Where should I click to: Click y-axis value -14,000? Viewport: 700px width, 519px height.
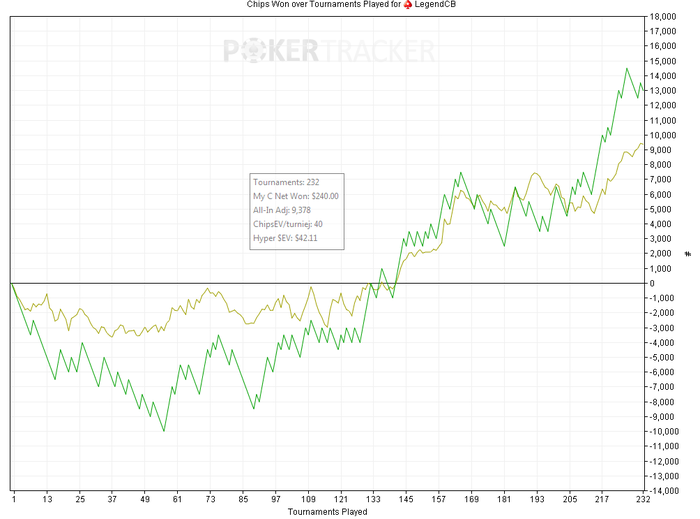(x=662, y=491)
